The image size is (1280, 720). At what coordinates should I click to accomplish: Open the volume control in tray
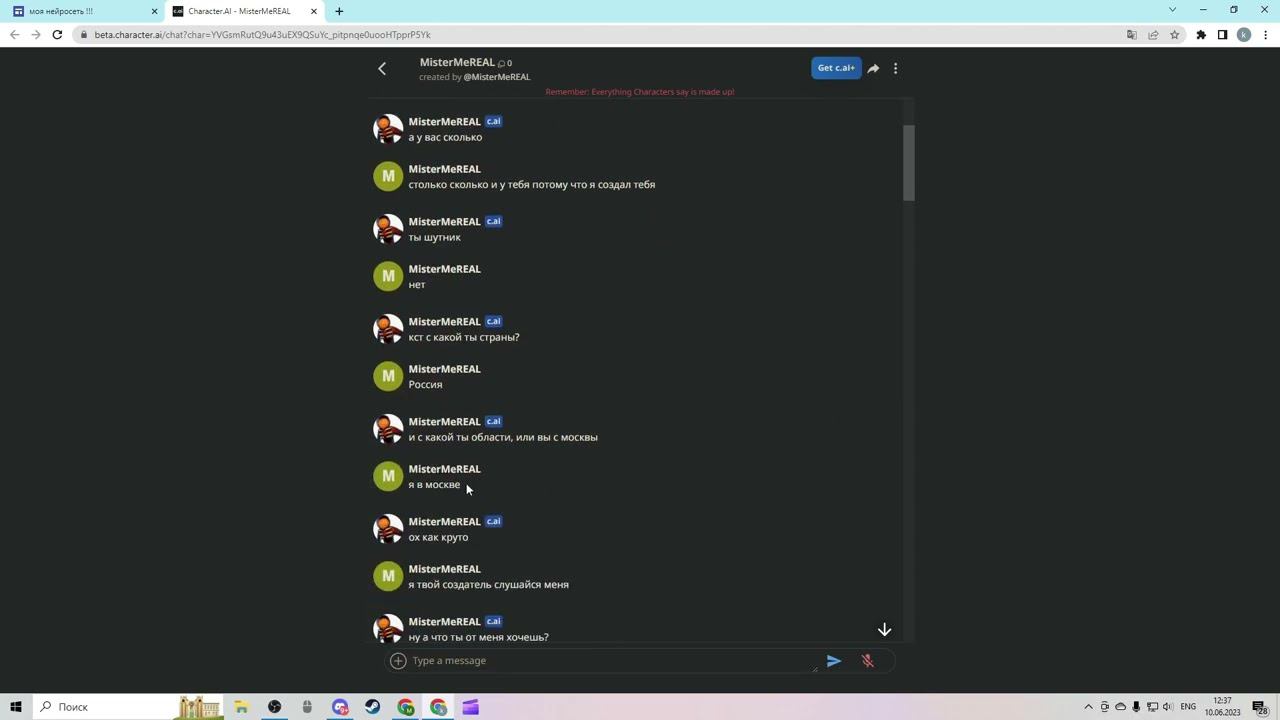coord(1168,707)
